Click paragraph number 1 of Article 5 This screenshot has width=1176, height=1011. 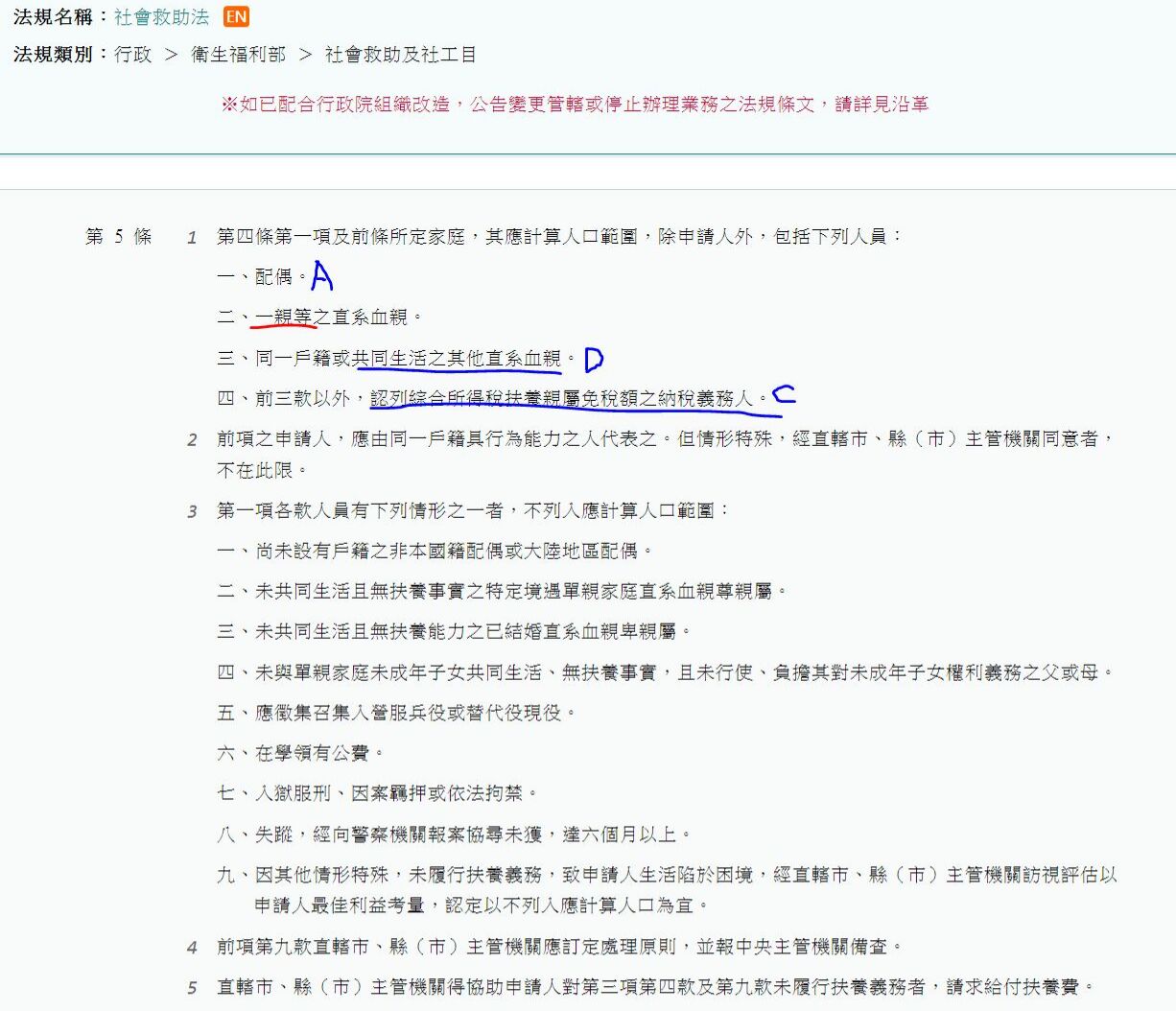pyautogui.click(x=192, y=238)
